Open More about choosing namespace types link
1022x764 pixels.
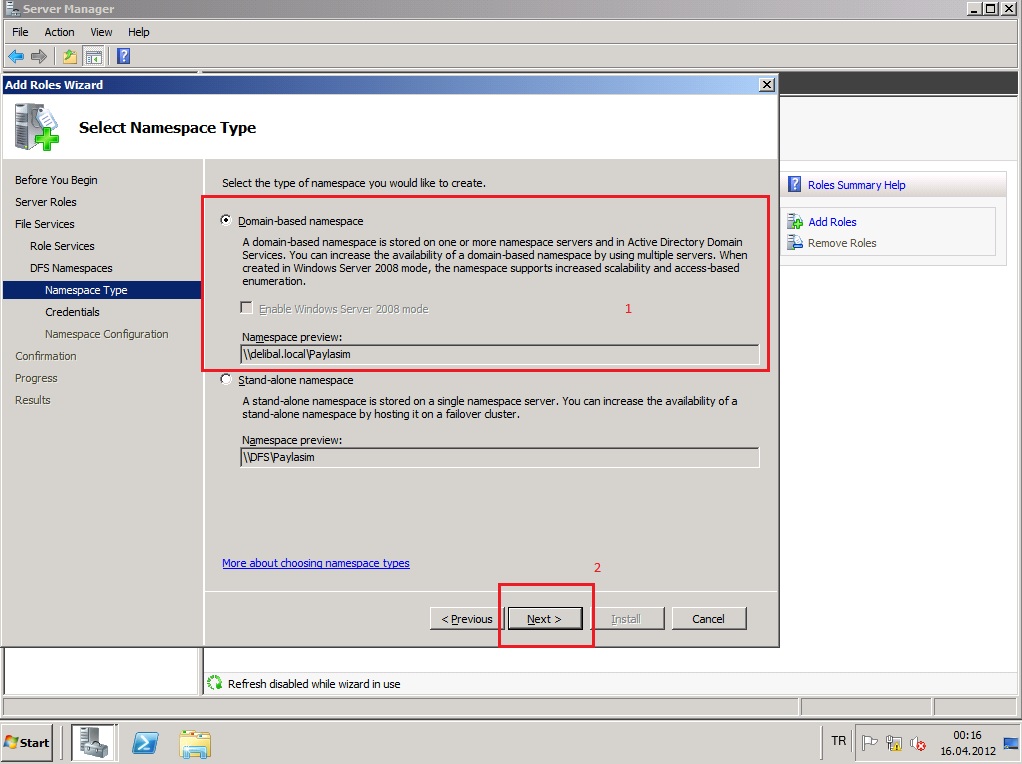[x=316, y=563]
